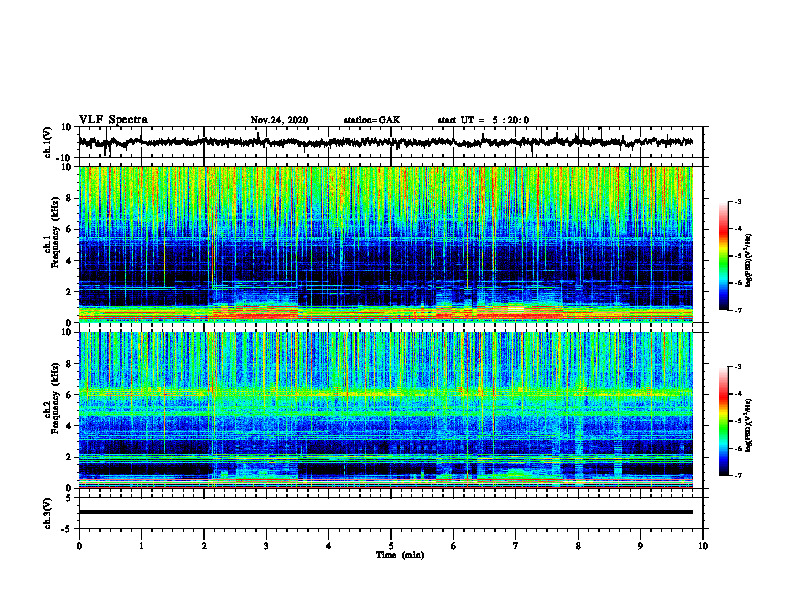Image resolution: width=792 pixels, height=612 pixels.
Task: Click the "8" kHz tick of ch.1 spectrogram
Action: point(70,198)
